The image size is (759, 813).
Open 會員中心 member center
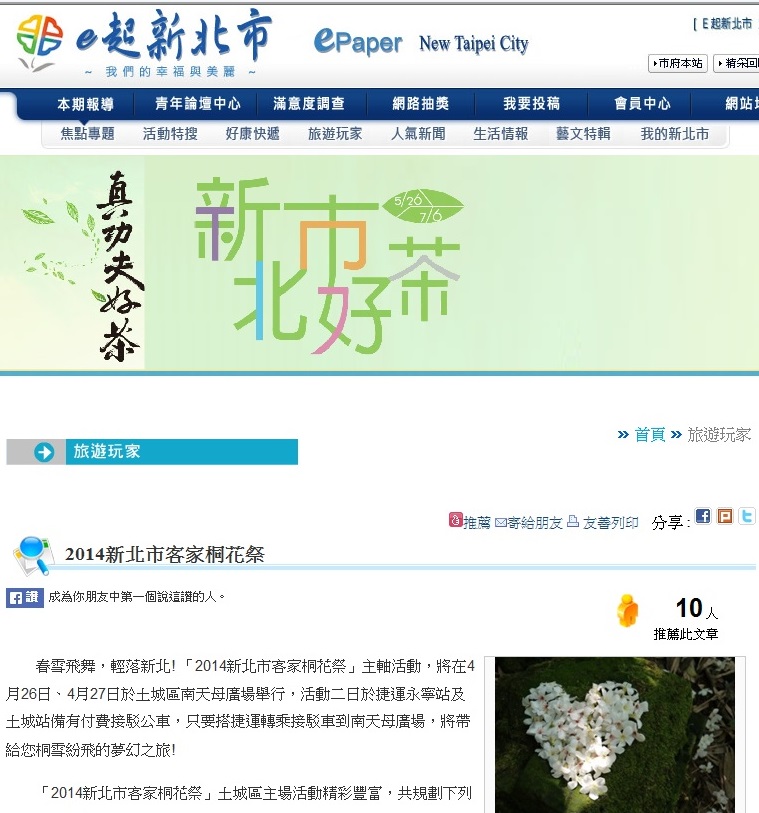(x=642, y=104)
